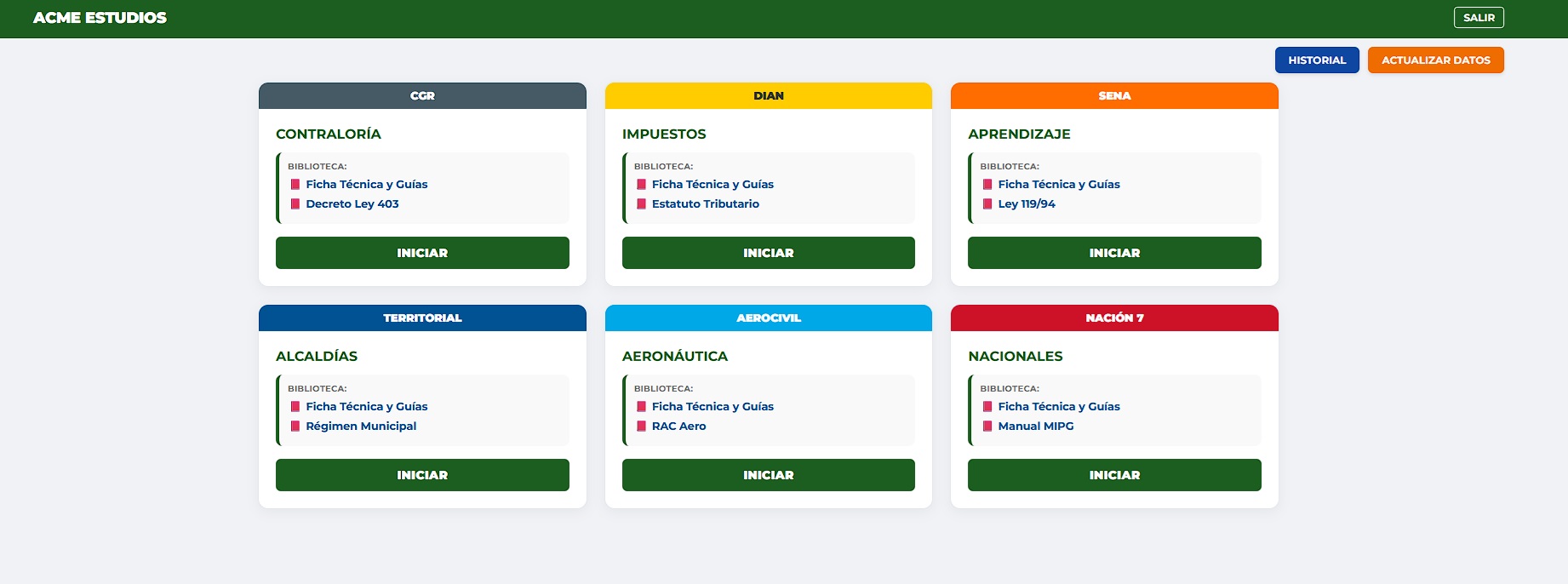1568x584 pixels.
Task: Select the Aerocivil card header
Action: coord(768,318)
